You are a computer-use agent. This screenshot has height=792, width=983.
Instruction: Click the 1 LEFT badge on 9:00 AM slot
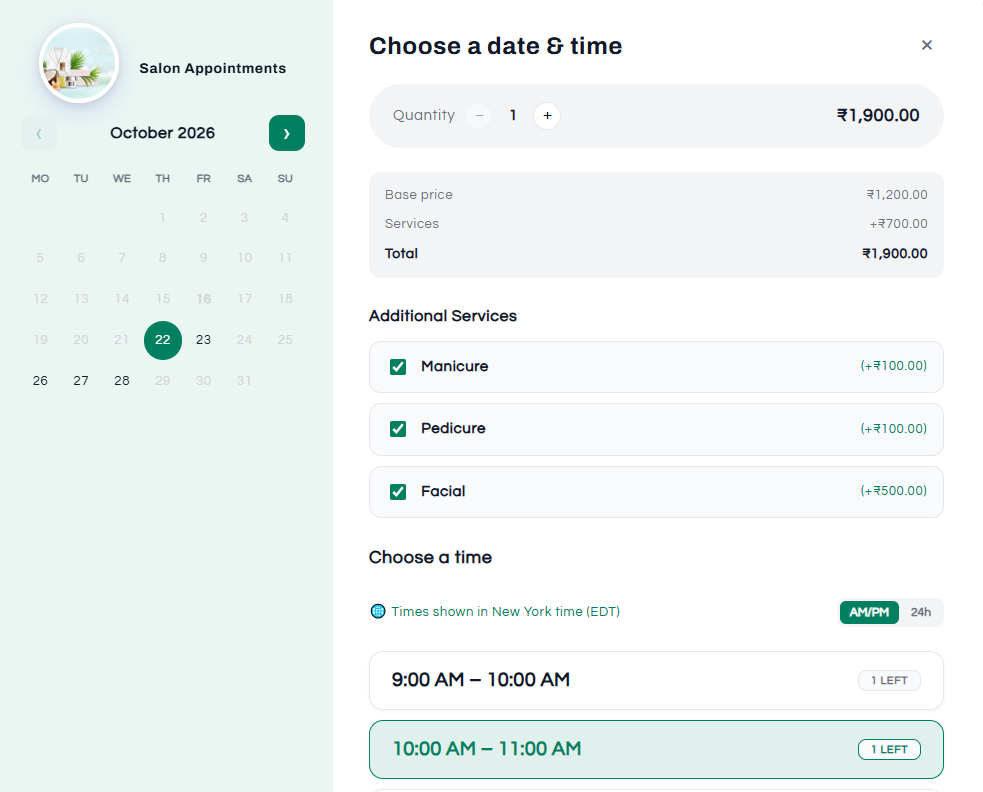tap(889, 680)
